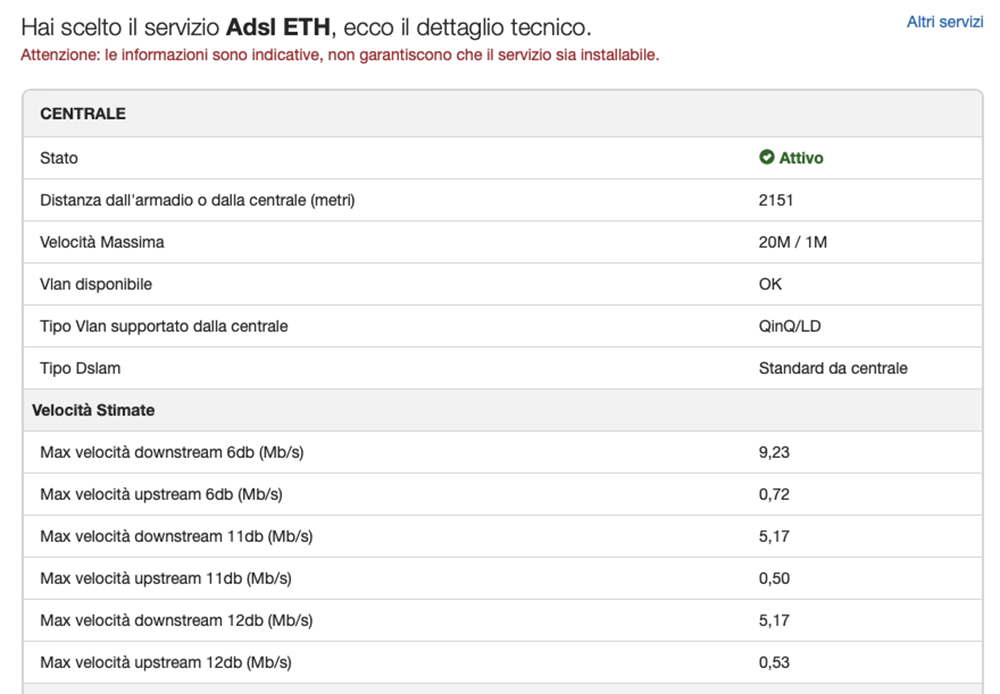Image resolution: width=1000 pixels, height=694 pixels.
Task: Select the upstream 11db value 0,50
Action: pyautogui.click(x=774, y=579)
